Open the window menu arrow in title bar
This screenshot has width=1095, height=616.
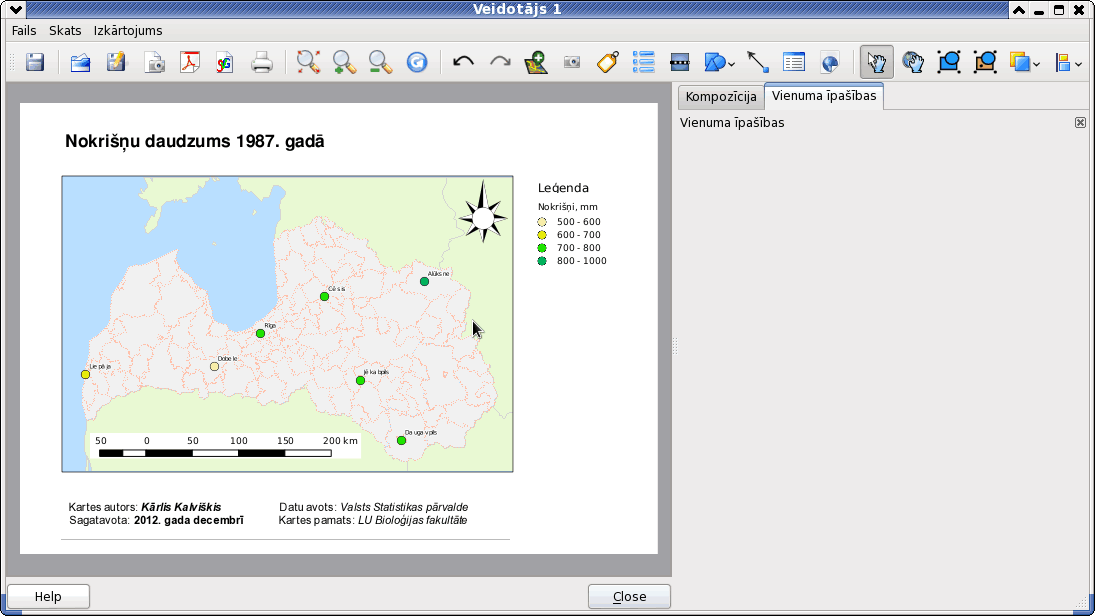(15, 10)
